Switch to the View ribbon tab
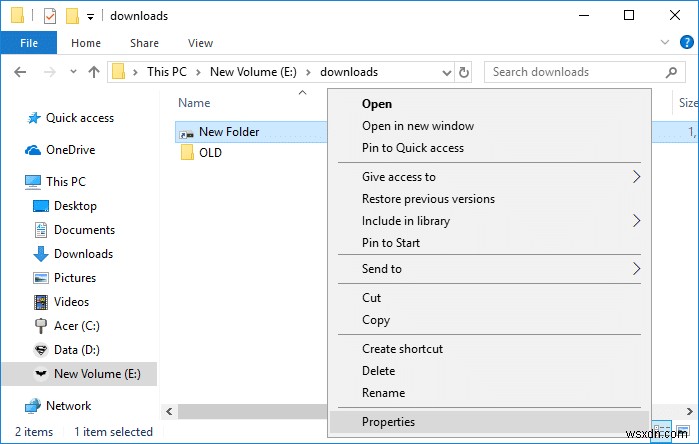 [x=201, y=43]
